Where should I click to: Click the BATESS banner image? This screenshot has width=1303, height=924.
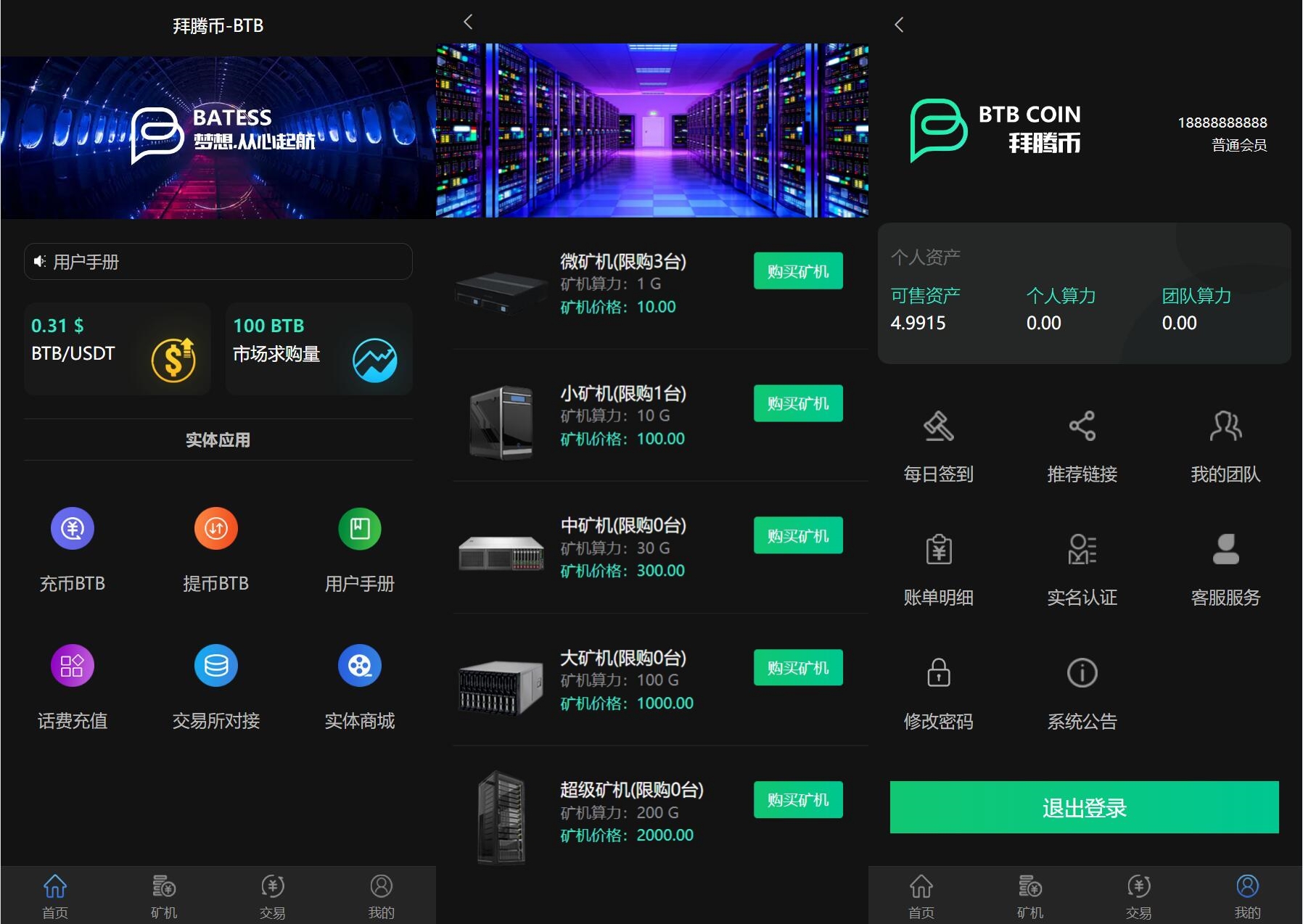pyautogui.click(x=218, y=138)
